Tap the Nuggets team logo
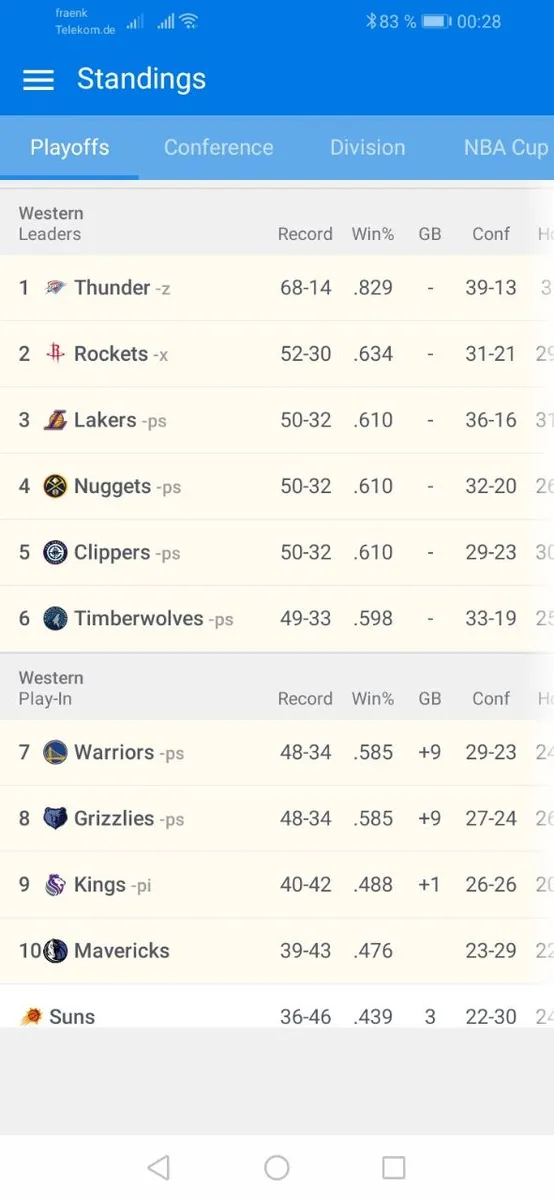Screen dimensions: 554x1200 [x=55, y=486]
